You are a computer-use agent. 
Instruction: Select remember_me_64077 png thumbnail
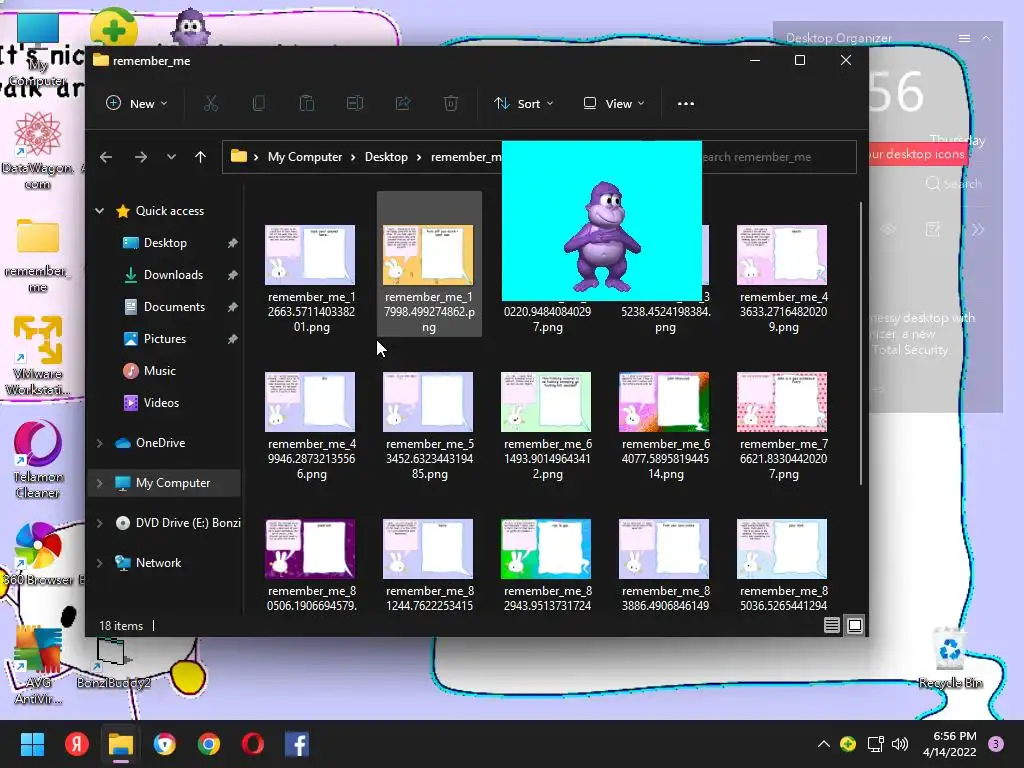(664, 402)
